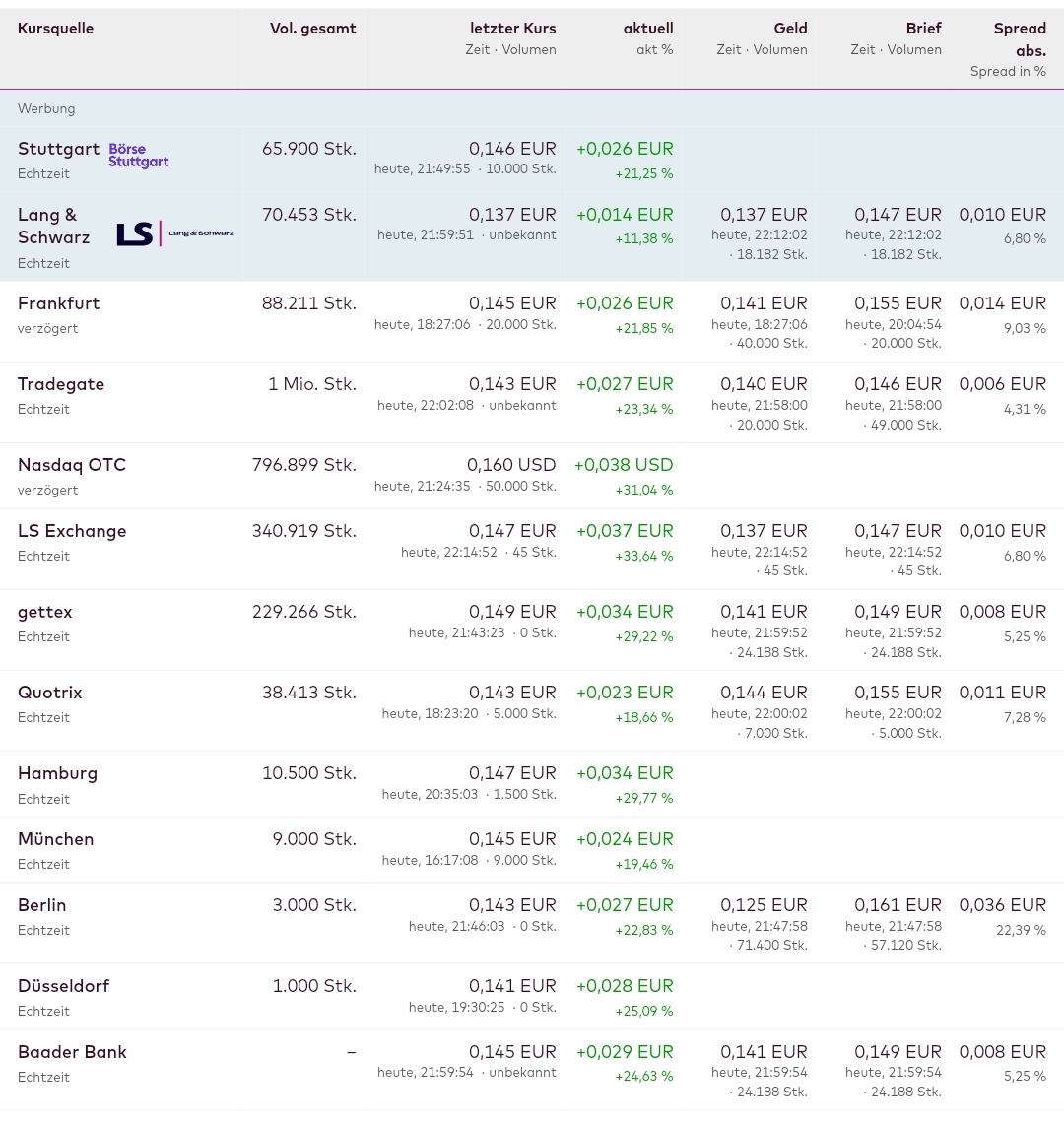Click the Lang & Schwarz LS logo

pos(175,233)
